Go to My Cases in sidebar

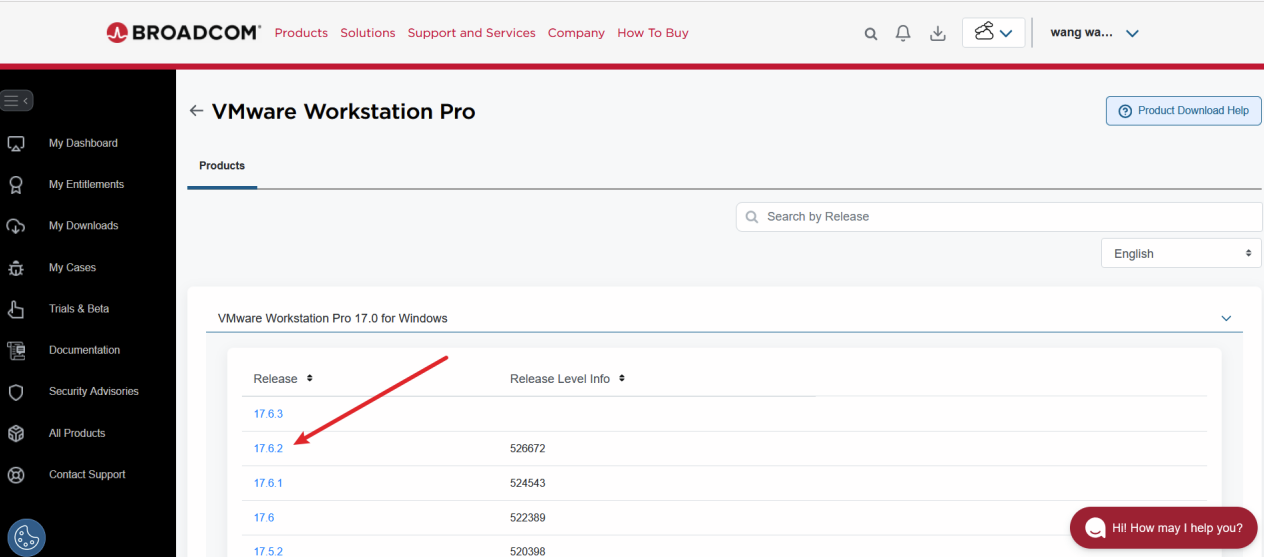click(x=72, y=268)
